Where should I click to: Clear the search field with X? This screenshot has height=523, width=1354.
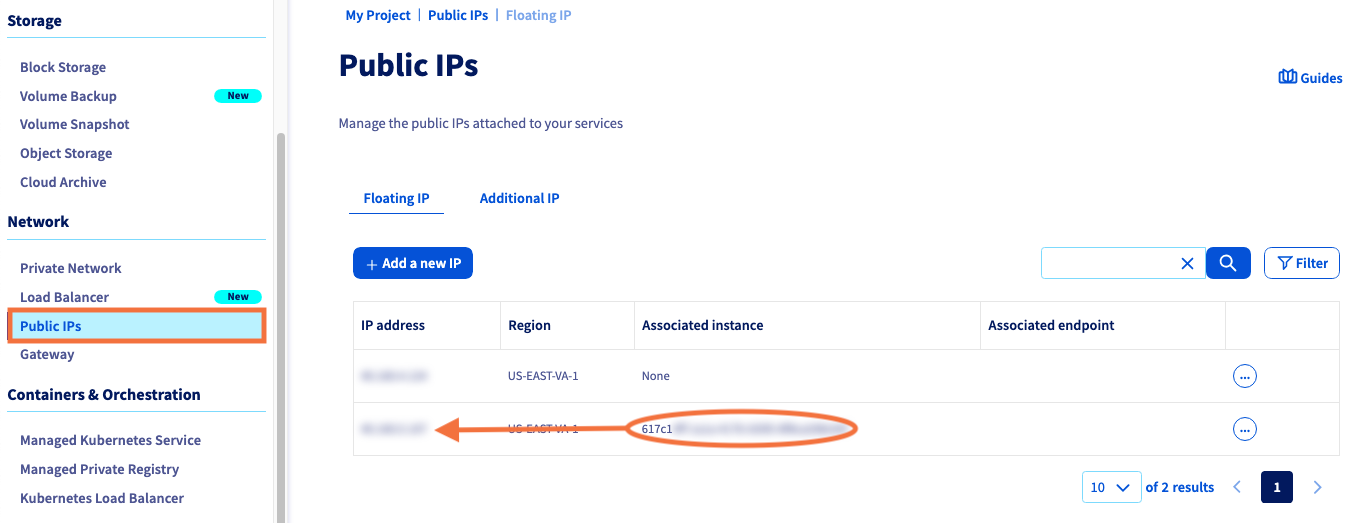click(x=1188, y=263)
